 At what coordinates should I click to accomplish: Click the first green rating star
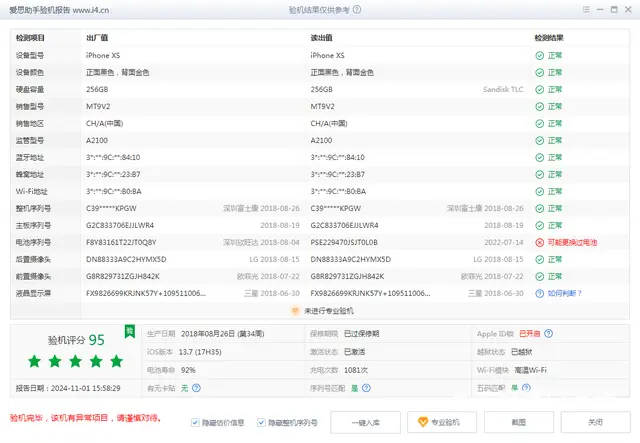35,361
